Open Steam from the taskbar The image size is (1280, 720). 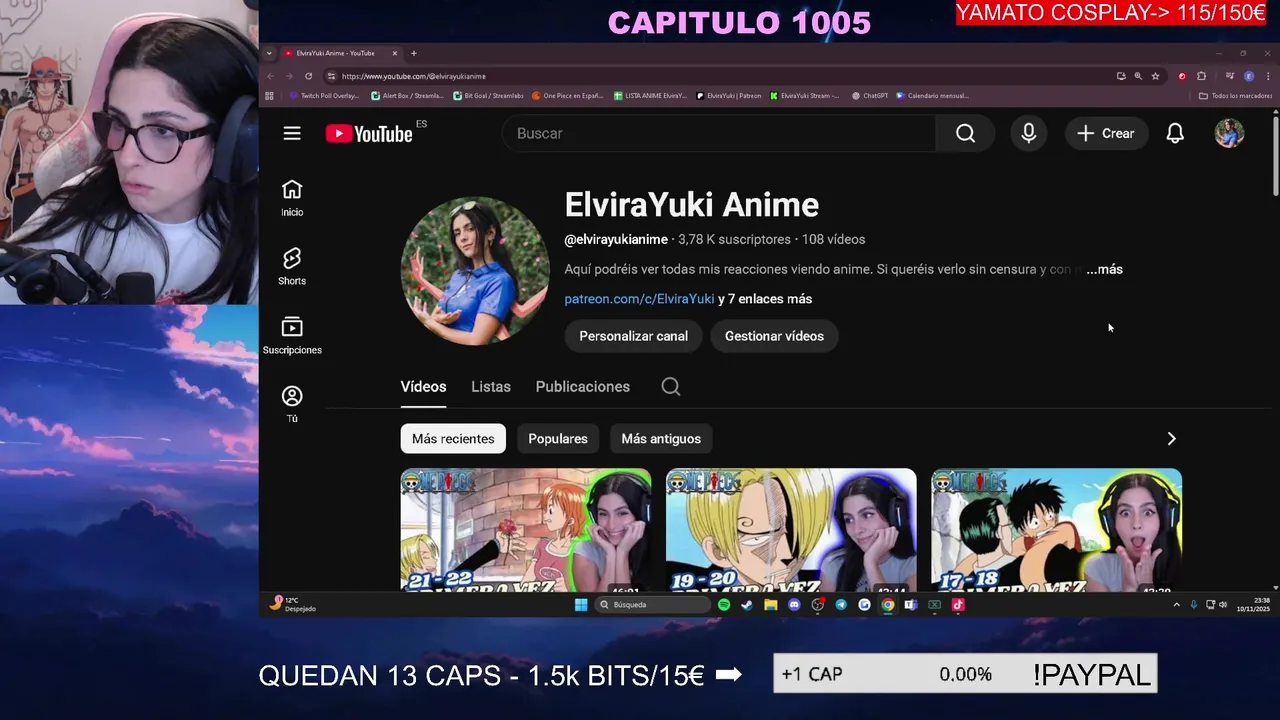coord(747,605)
